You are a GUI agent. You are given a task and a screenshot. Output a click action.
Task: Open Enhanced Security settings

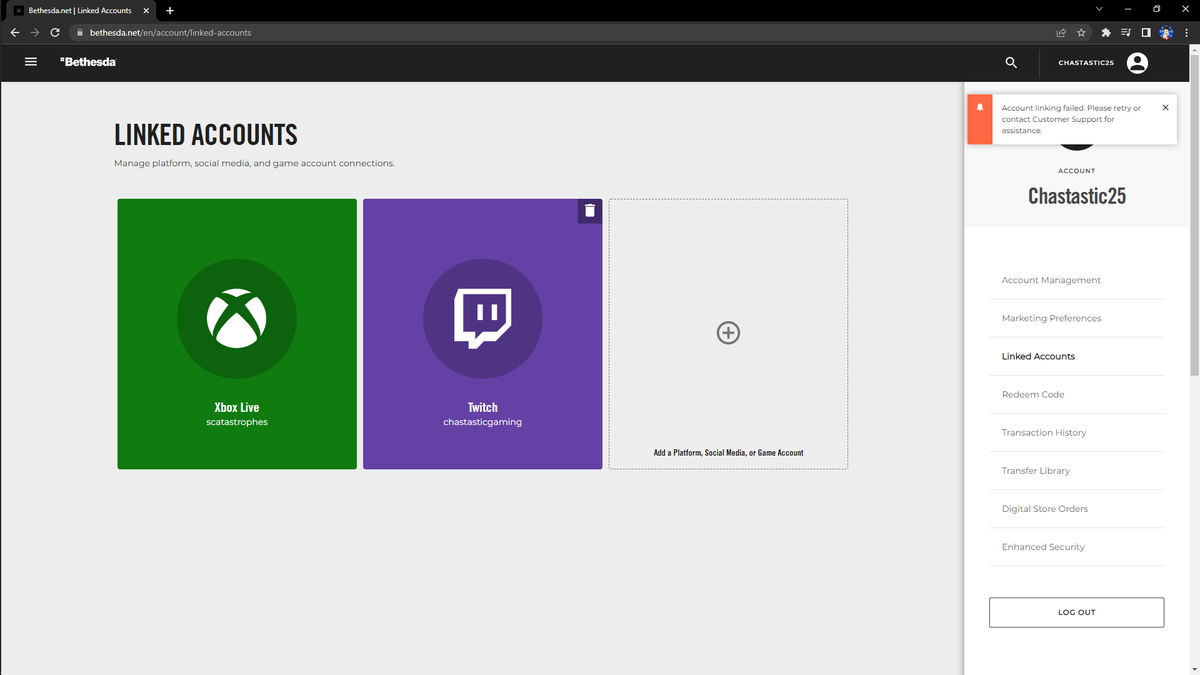click(1043, 546)
